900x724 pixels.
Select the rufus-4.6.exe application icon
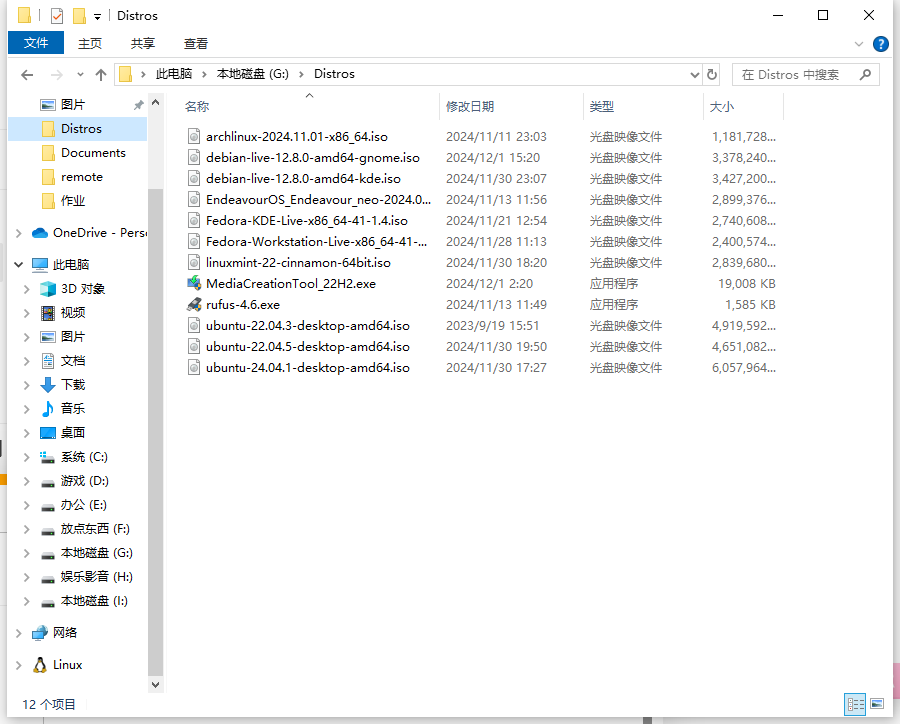pyautogui.click(x=195, y=304)
